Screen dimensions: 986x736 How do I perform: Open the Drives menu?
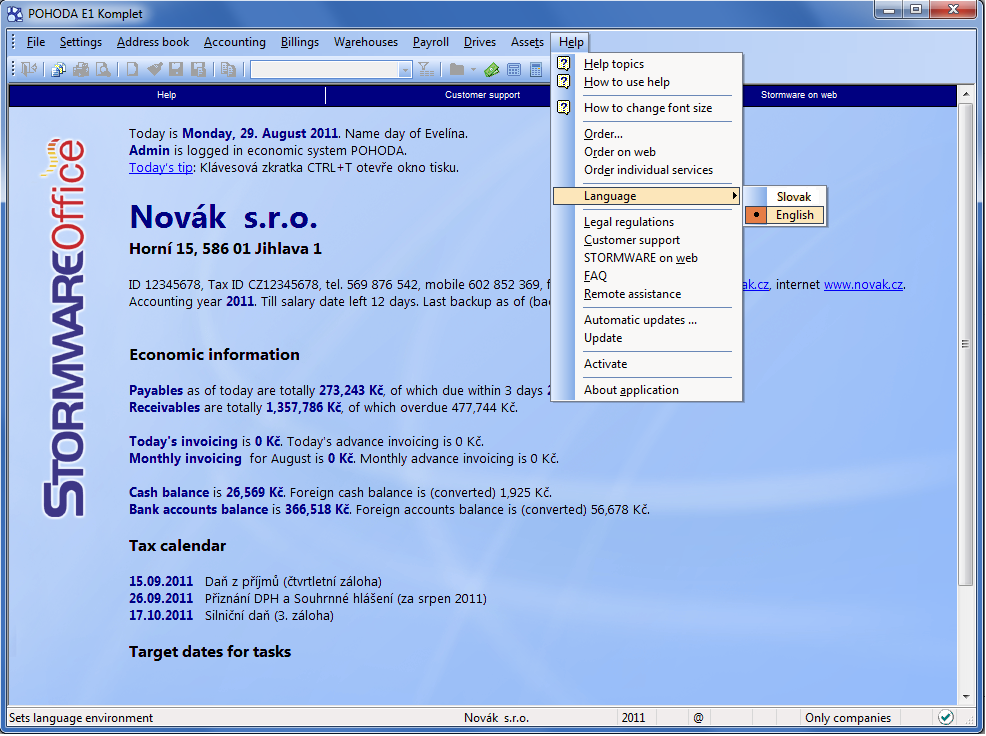coord(480,42)
